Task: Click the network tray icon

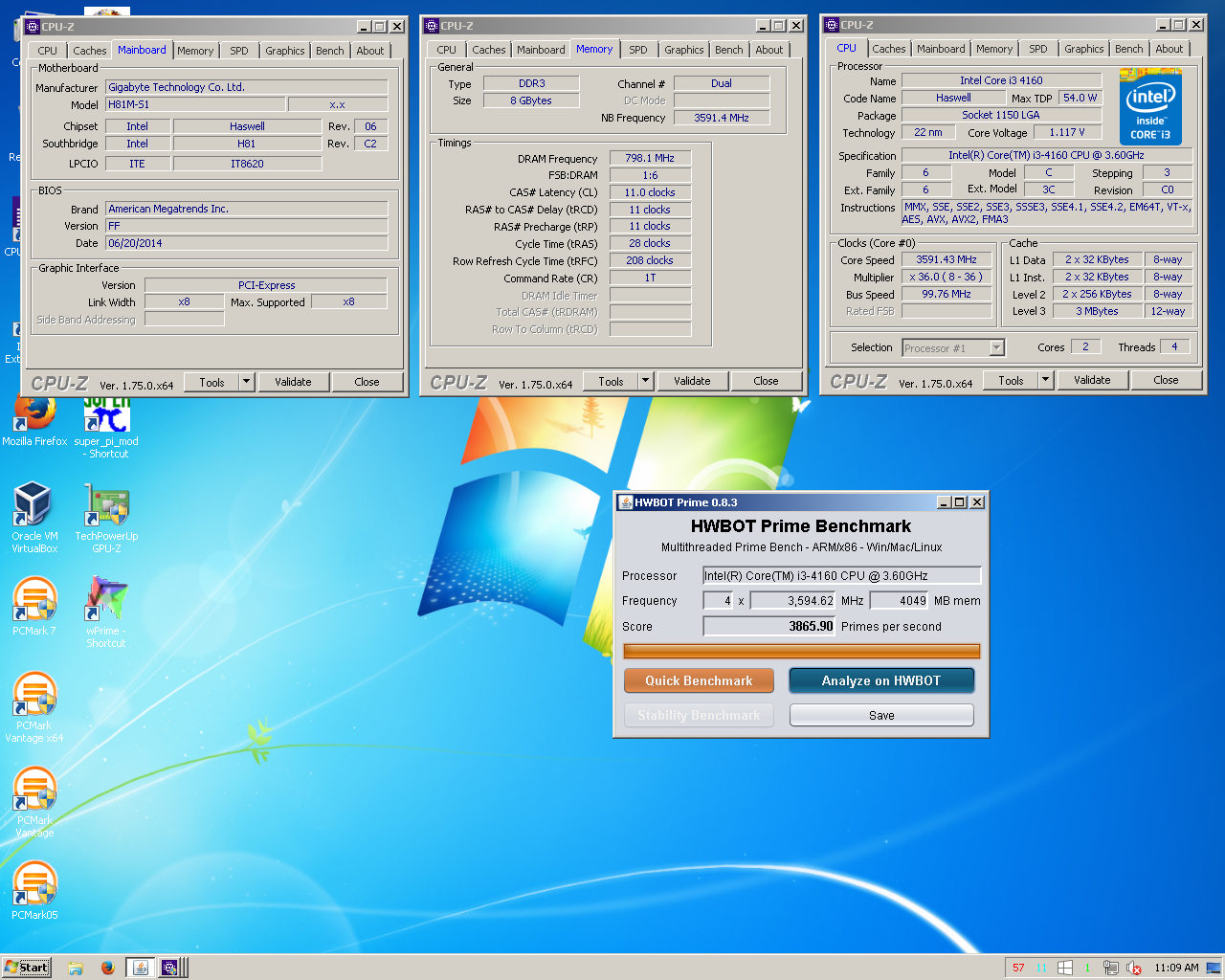Action: point(1110,968)
